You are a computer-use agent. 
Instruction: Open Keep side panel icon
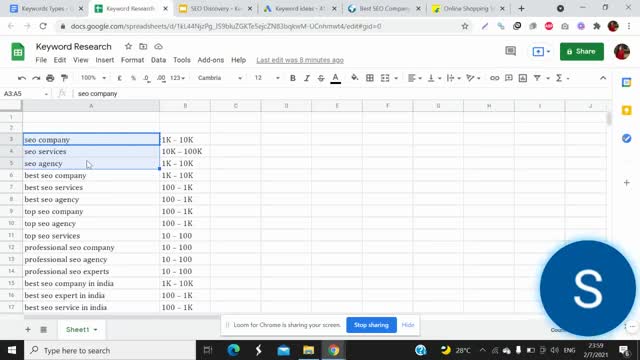[x=627, y=110]
